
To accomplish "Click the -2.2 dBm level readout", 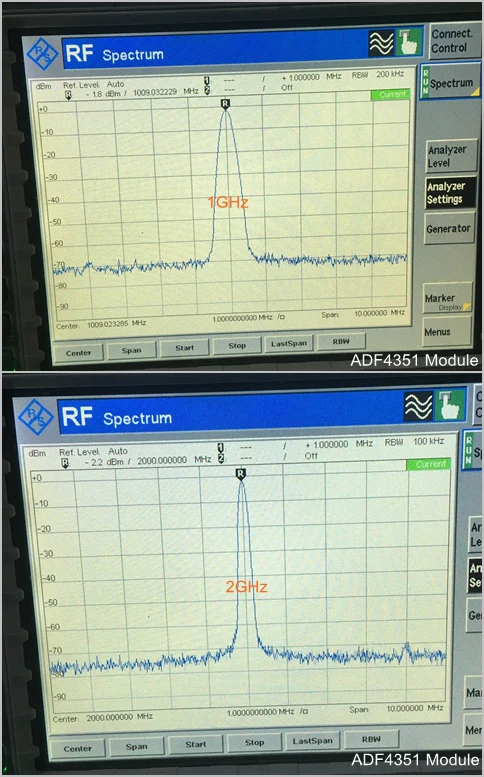I will [104, 462].
